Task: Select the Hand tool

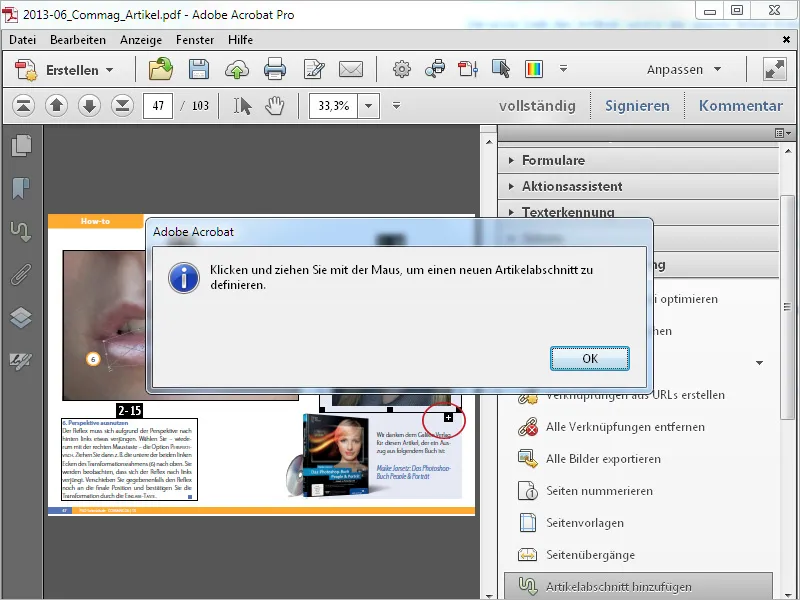Action: click(x=274, y=106)
